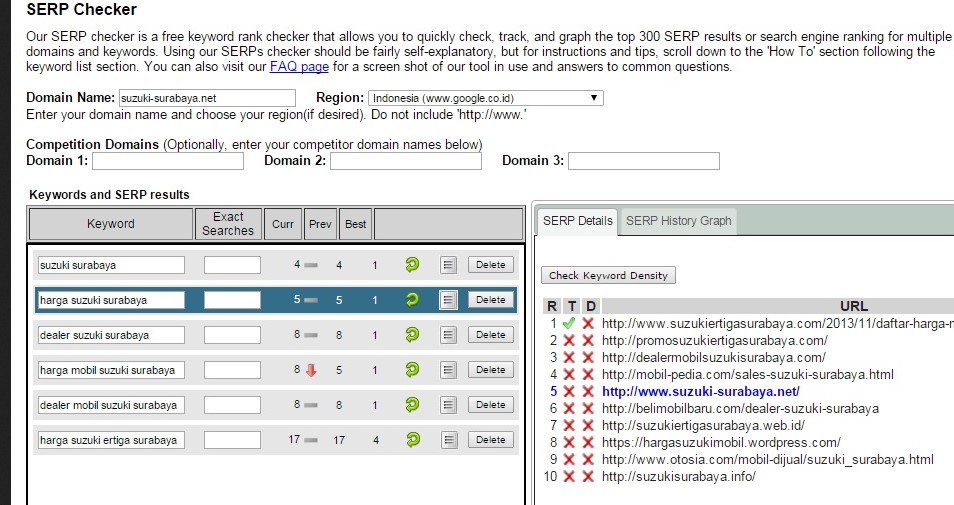Open the suzukisurabaya.info result link

point(678,476)
